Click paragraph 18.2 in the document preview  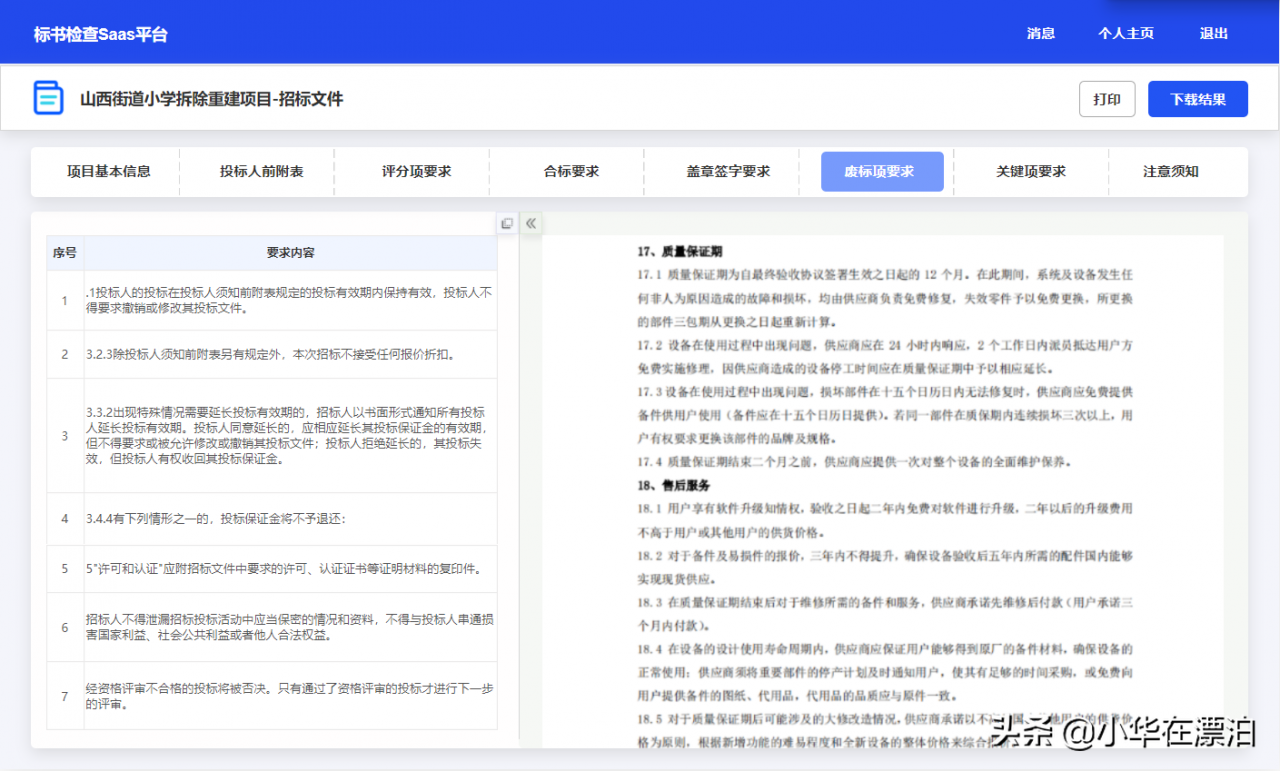tap(885, 566)
